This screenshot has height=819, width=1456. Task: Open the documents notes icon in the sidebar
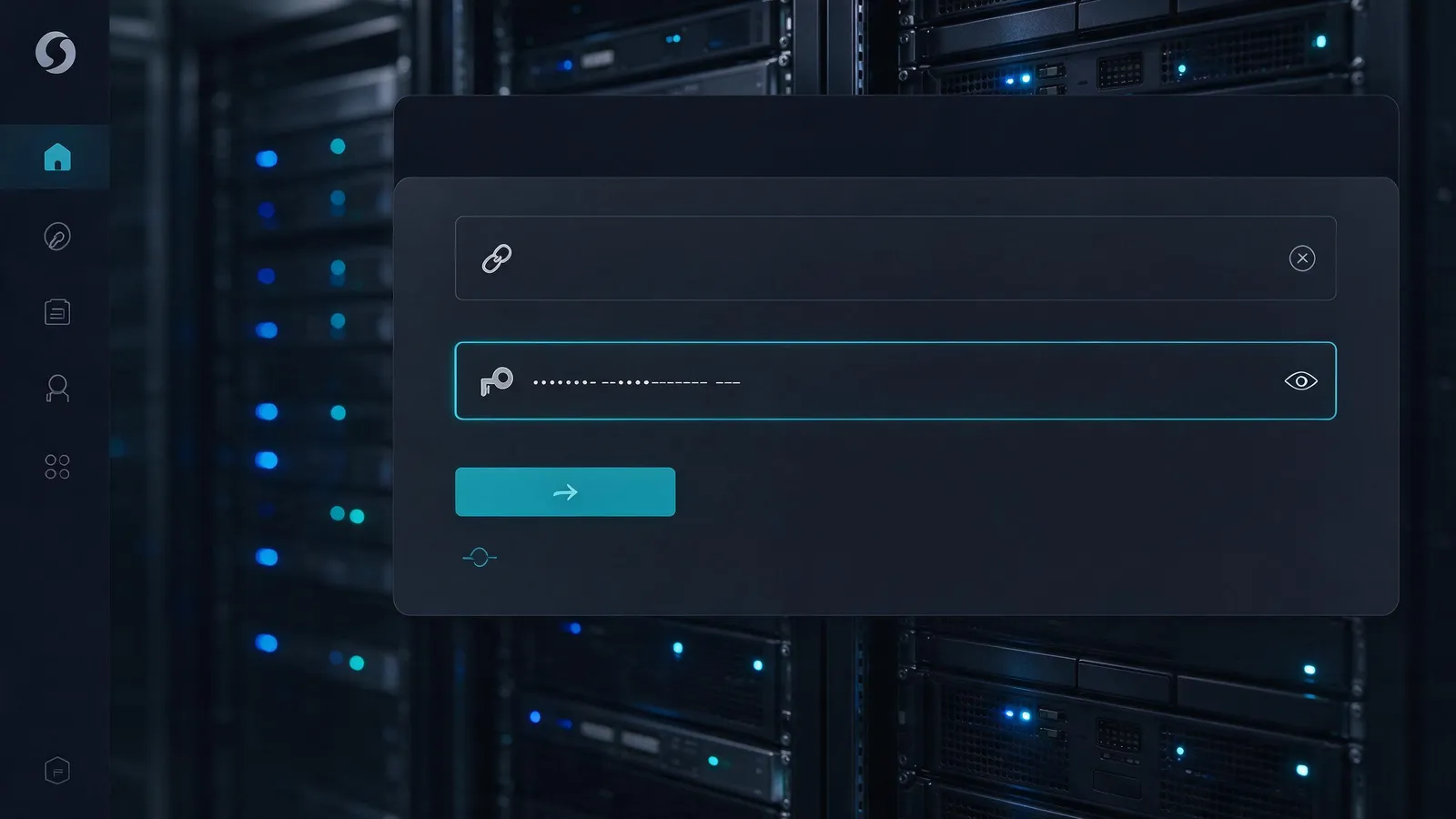point(57,312)
